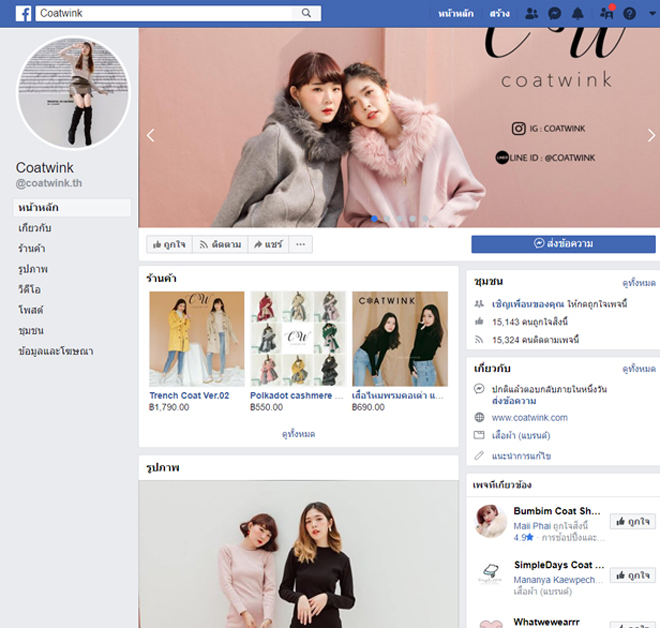
Task: Open the quick help question icon
Action: 629,13
